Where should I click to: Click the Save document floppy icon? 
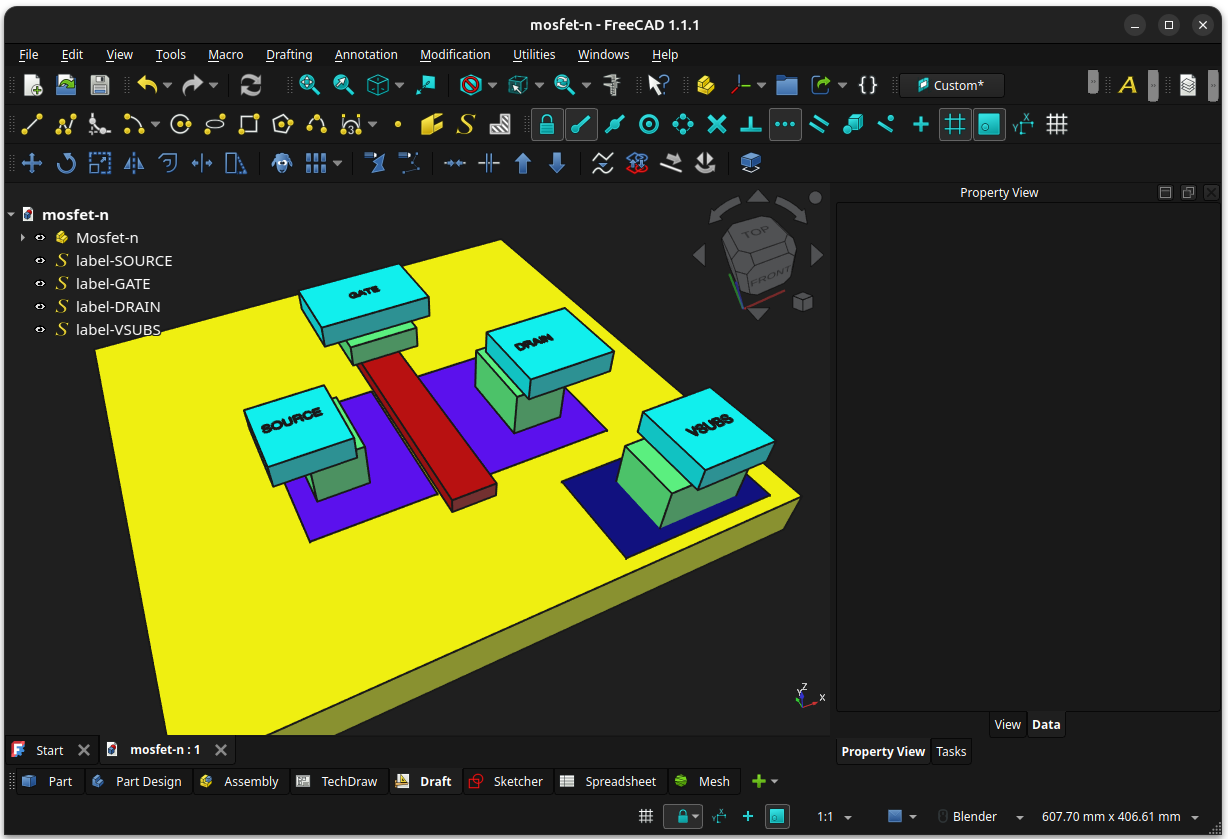(x=99, y=85)
